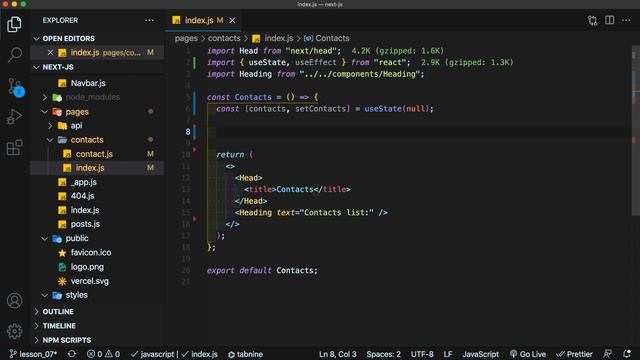
Task: Open Explorer views and more actions ellipsis
Action: coord(149,20)
